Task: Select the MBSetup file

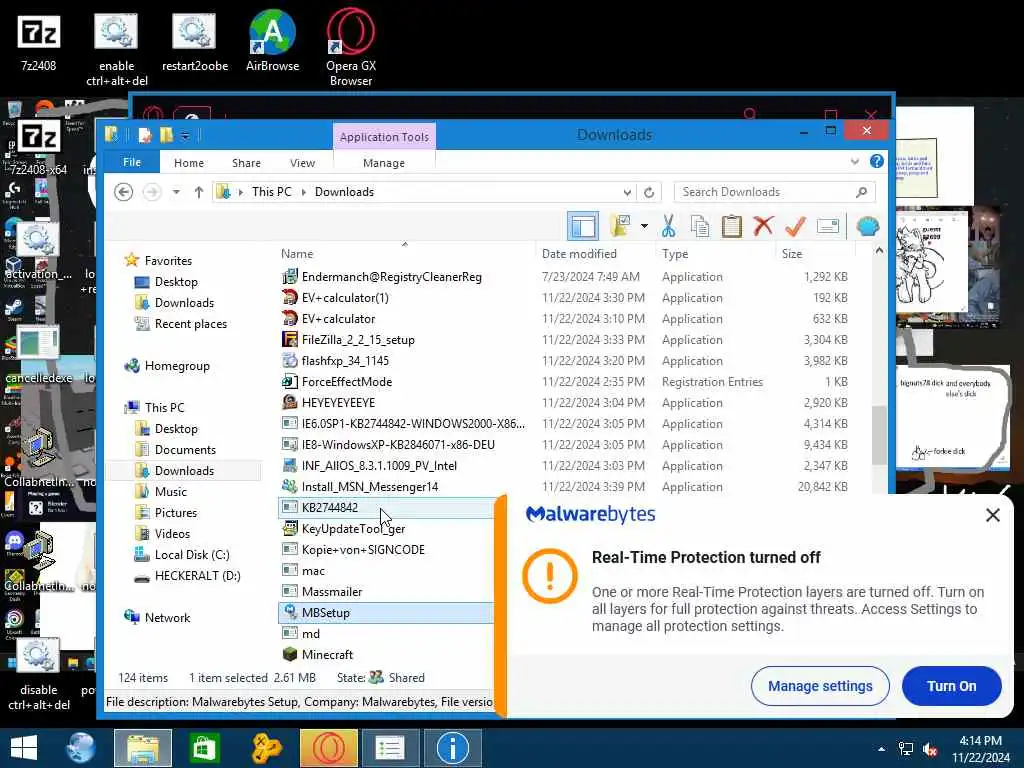Action: (326, 613)
